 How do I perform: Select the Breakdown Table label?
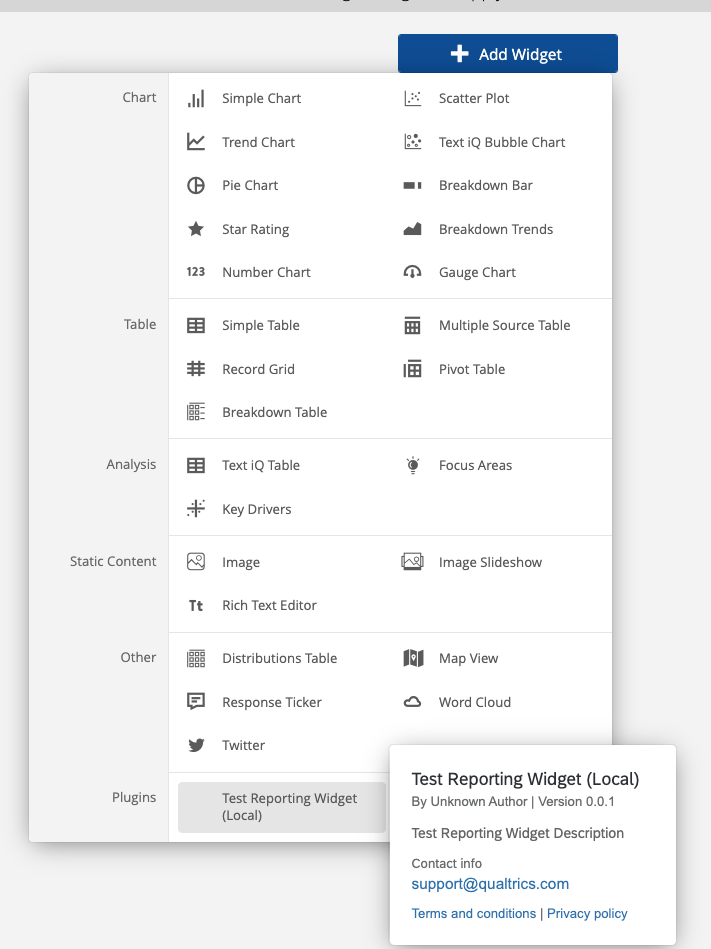[x=275, y=412]
